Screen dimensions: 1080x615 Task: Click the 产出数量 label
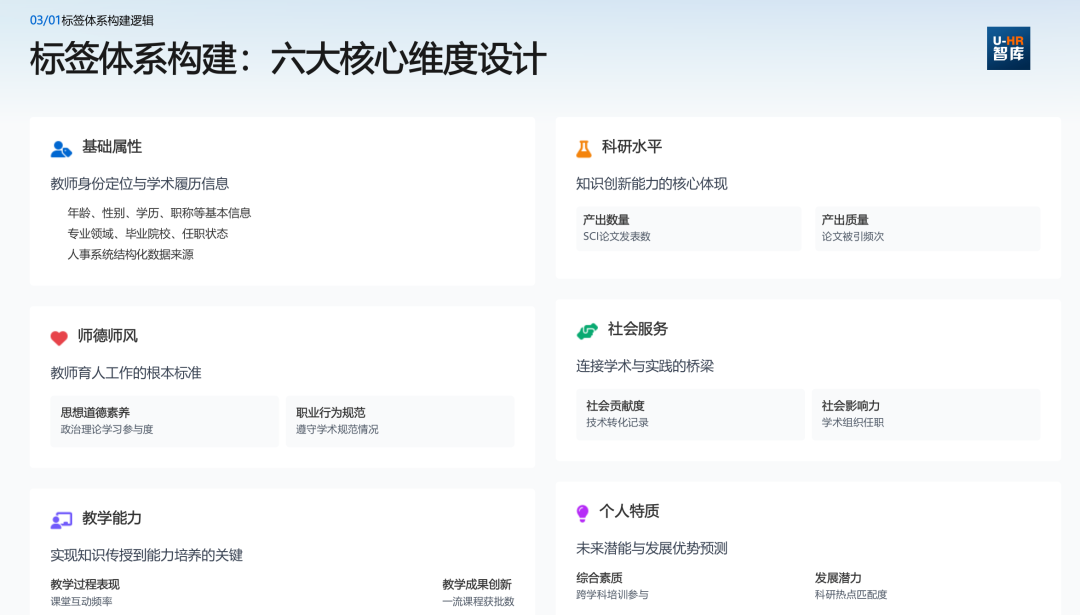click(x=606, y=220)
